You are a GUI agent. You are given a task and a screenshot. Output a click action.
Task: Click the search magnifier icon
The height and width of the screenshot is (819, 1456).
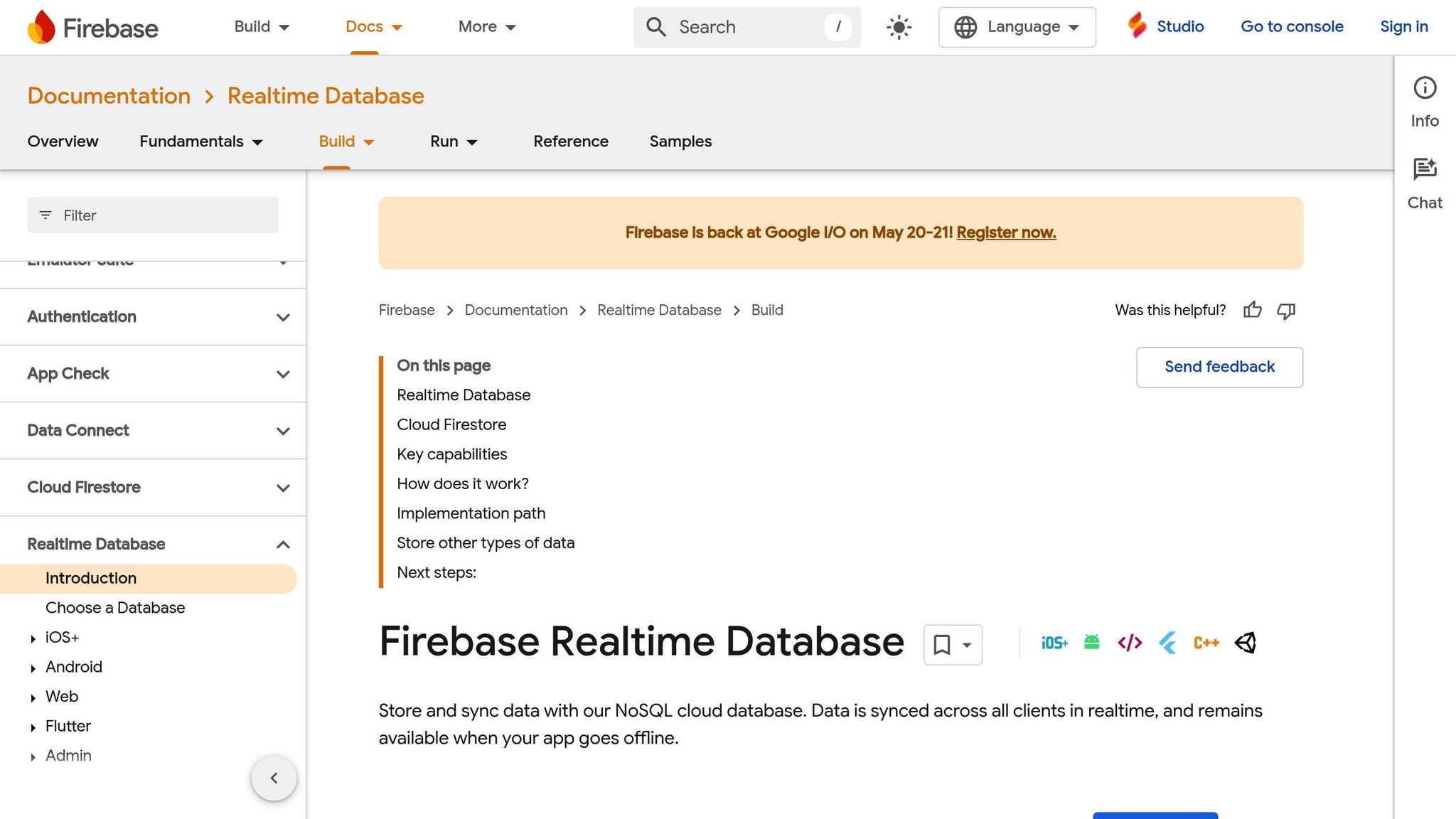(x=655, y=27)
